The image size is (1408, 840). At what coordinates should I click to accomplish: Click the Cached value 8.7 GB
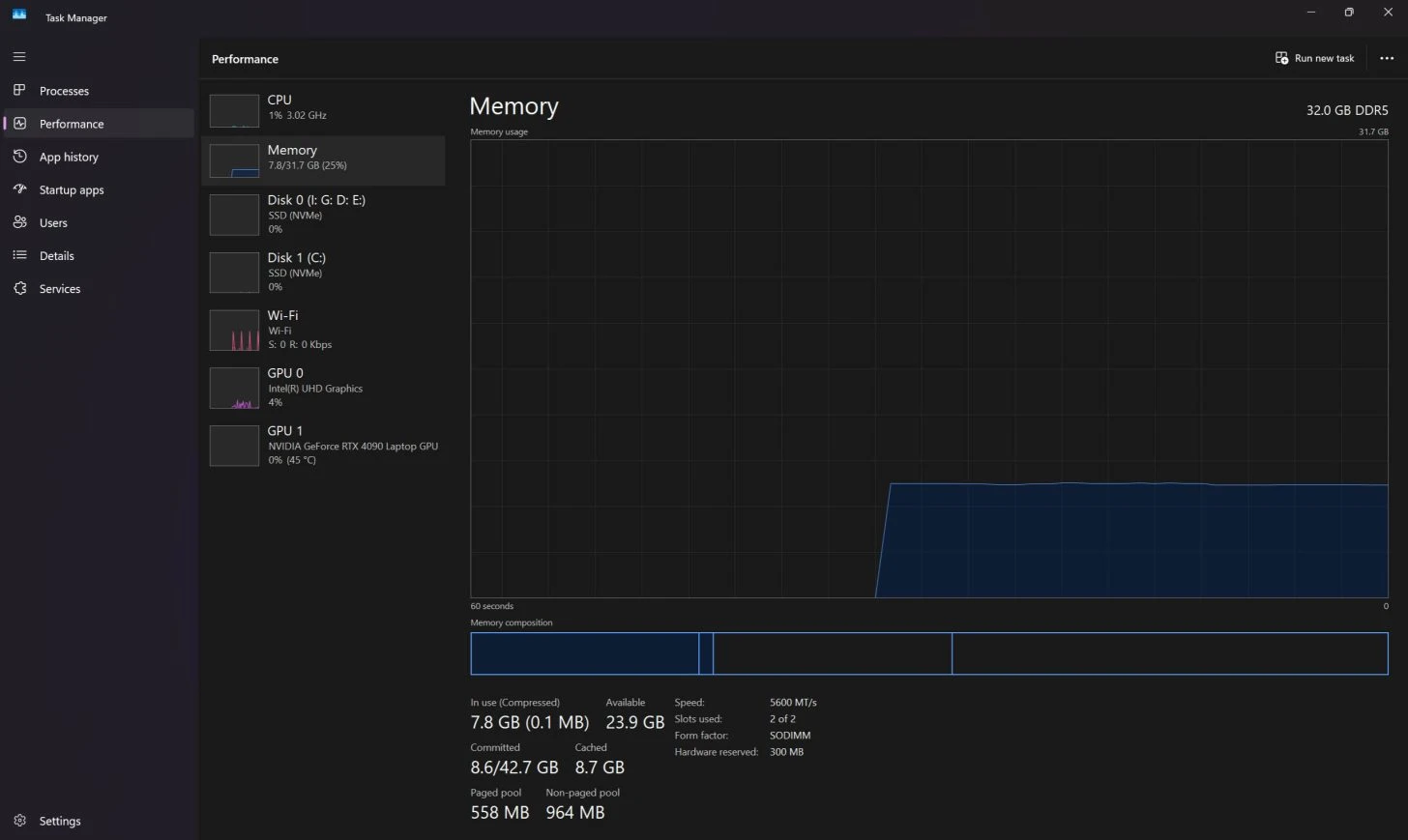[x=600, y=768]
